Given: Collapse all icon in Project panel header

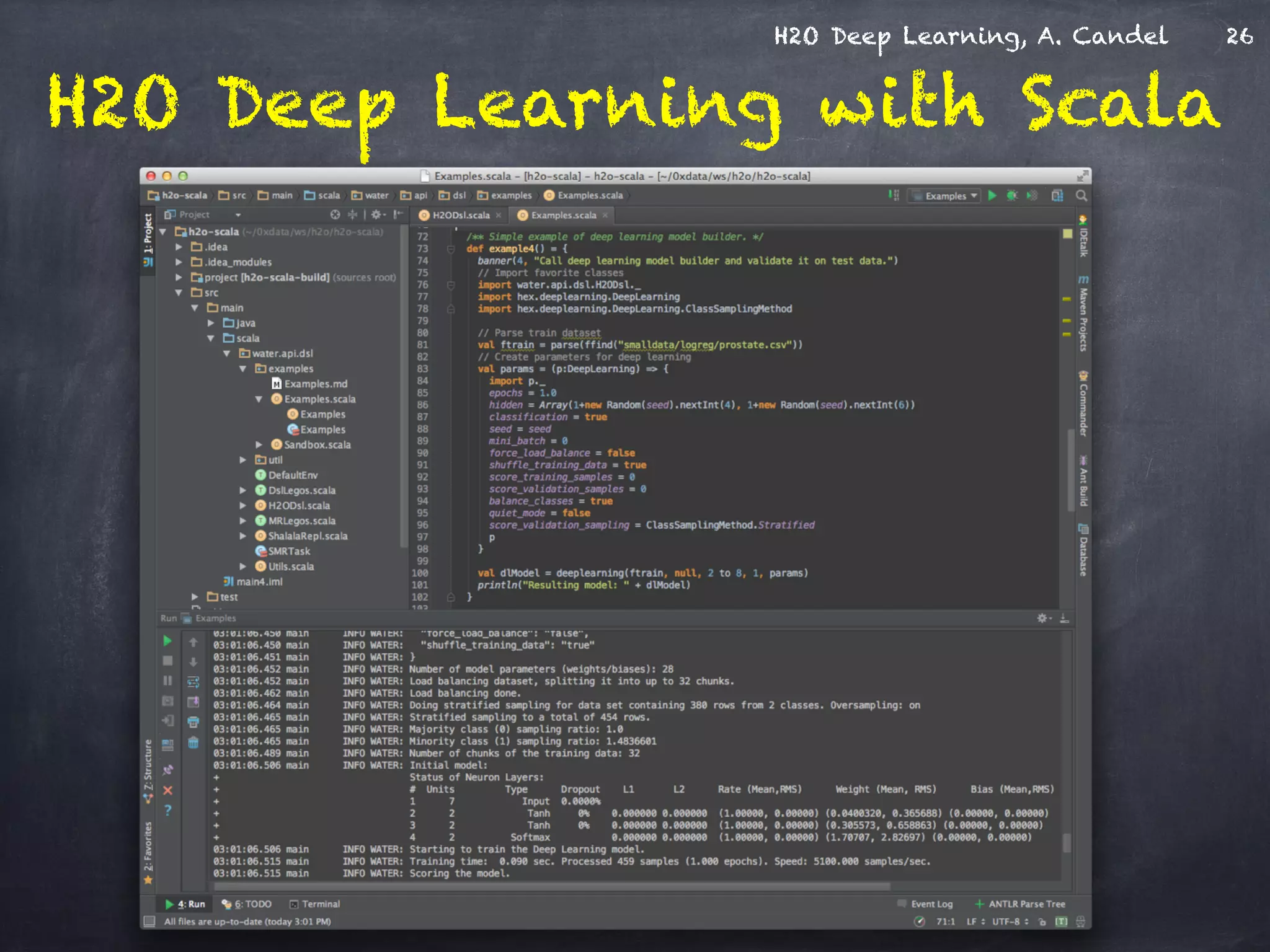Looking at the screenshot, I should point(352,214).
